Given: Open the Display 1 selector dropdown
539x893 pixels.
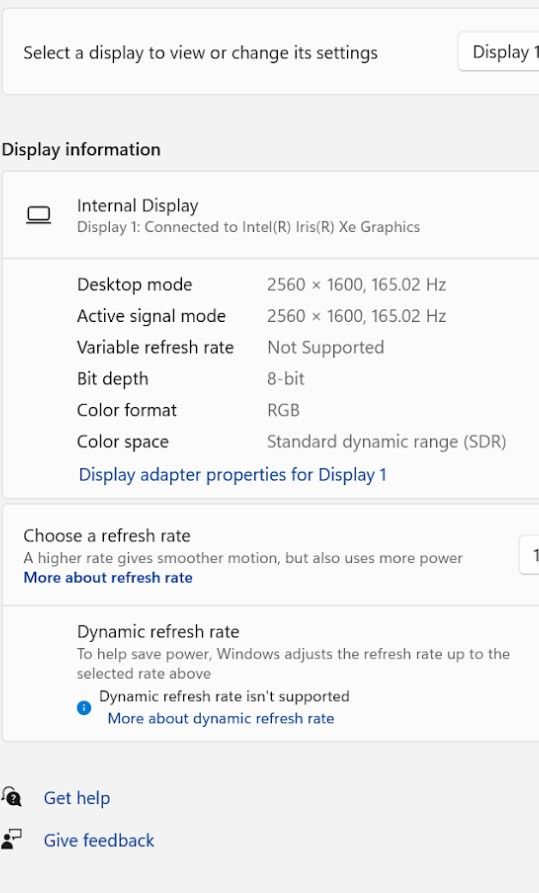Looking at the screenshot, I should (x=499, y=52).
